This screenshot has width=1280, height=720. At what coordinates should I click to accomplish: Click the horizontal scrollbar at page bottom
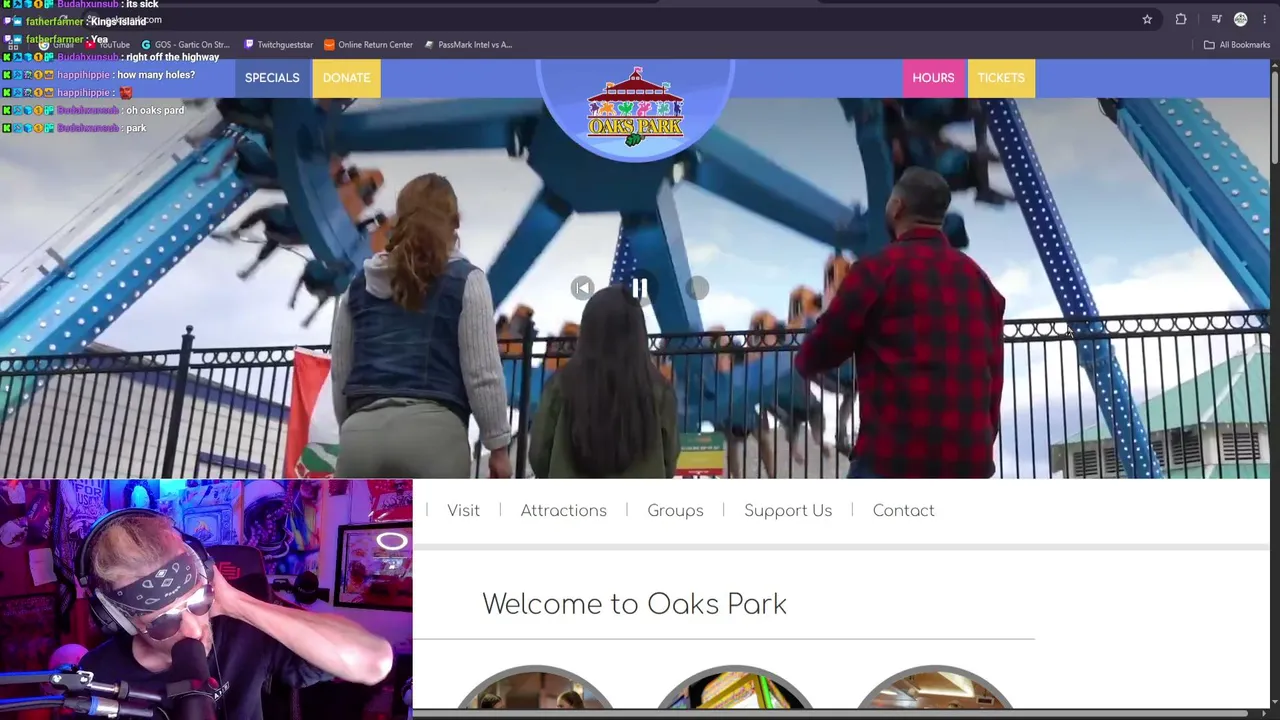tap(830, 713)
